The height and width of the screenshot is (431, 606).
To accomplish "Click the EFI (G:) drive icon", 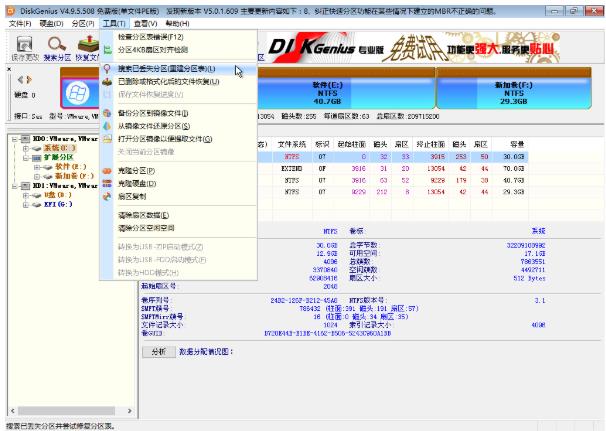I will [37, 204].
